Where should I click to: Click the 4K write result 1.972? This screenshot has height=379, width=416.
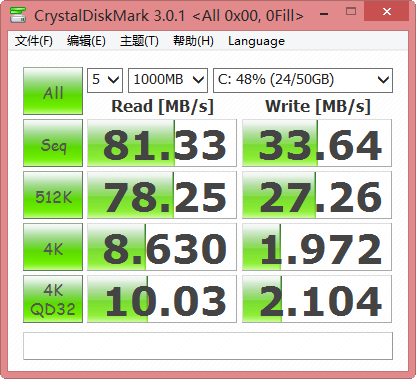(317, 247)
